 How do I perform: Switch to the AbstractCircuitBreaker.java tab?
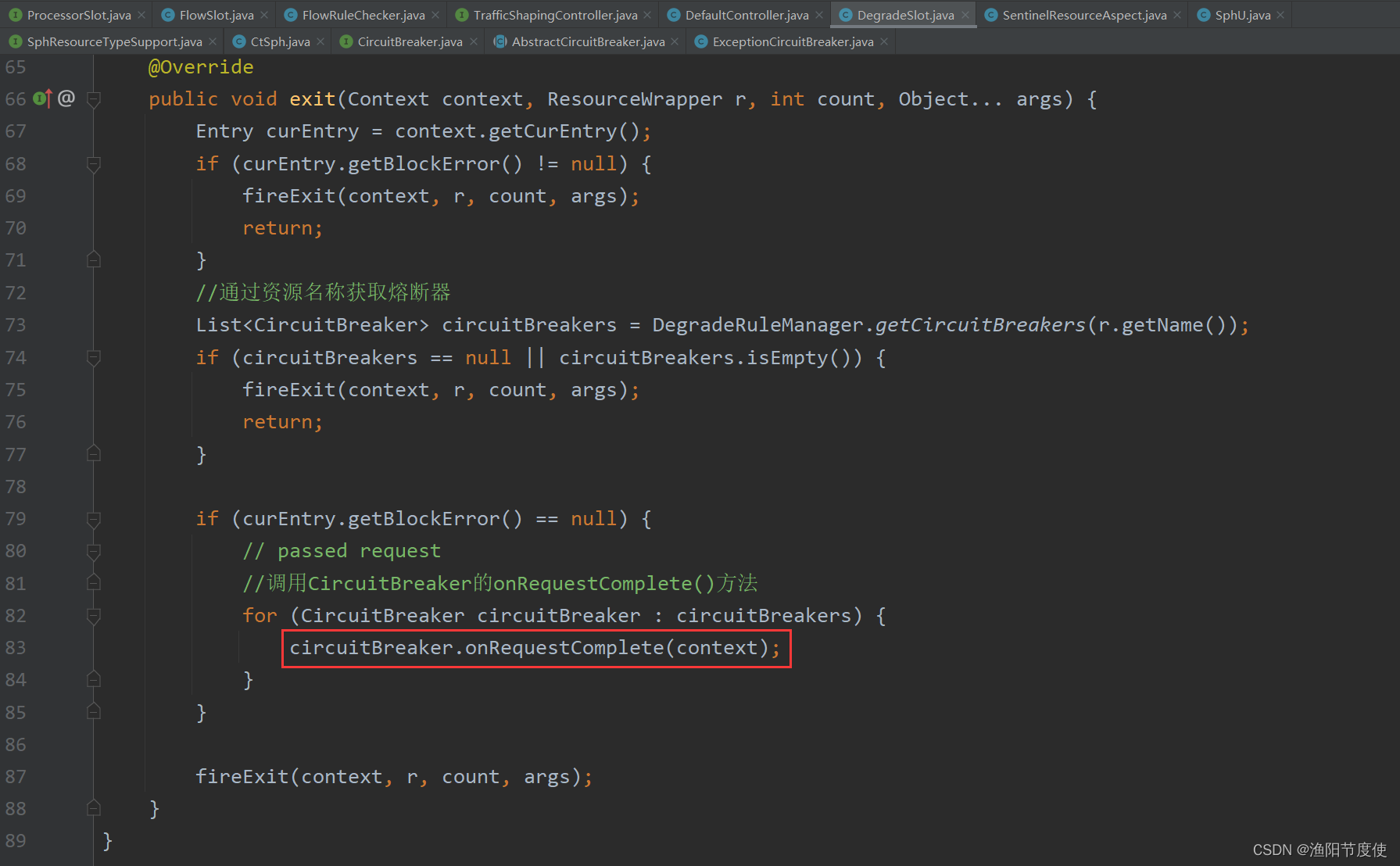[588, 41]
